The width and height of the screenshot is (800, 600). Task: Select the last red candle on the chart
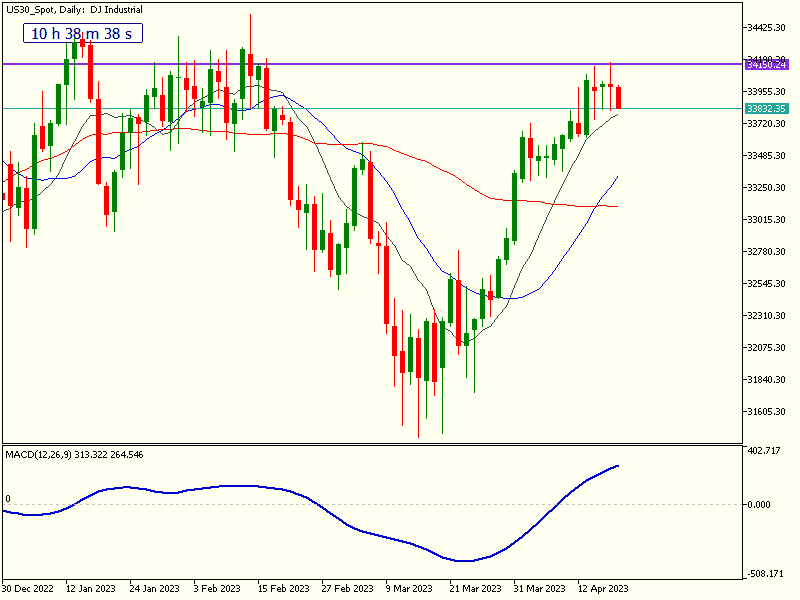(620, 98)
